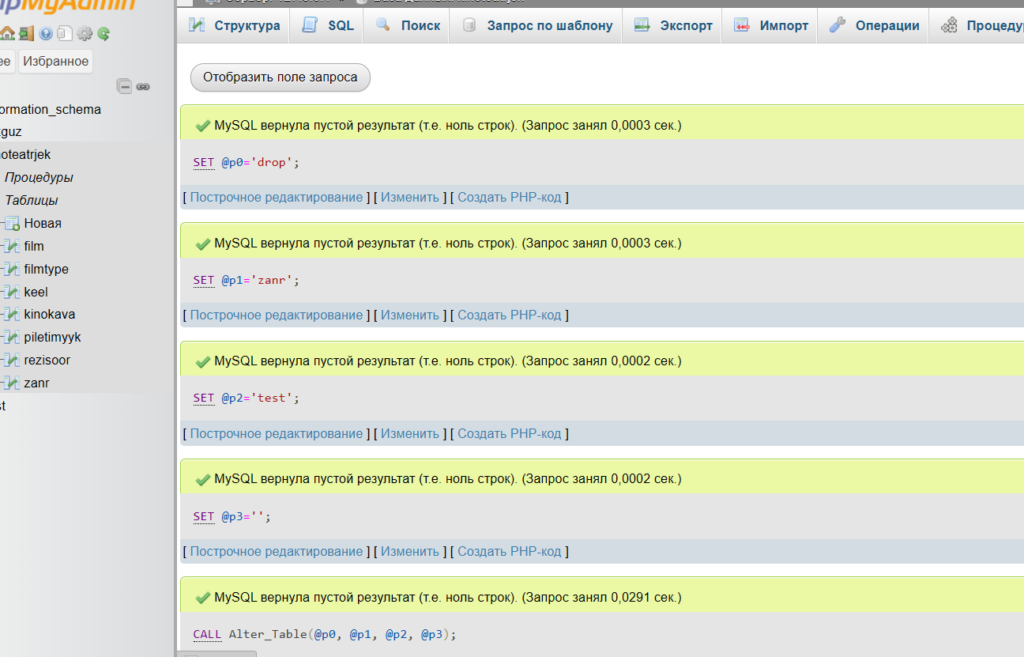Viewport: 1024px width, 657px height.
Task: Click the table icon next to piletimyyk
Action: tap(12, 337)
